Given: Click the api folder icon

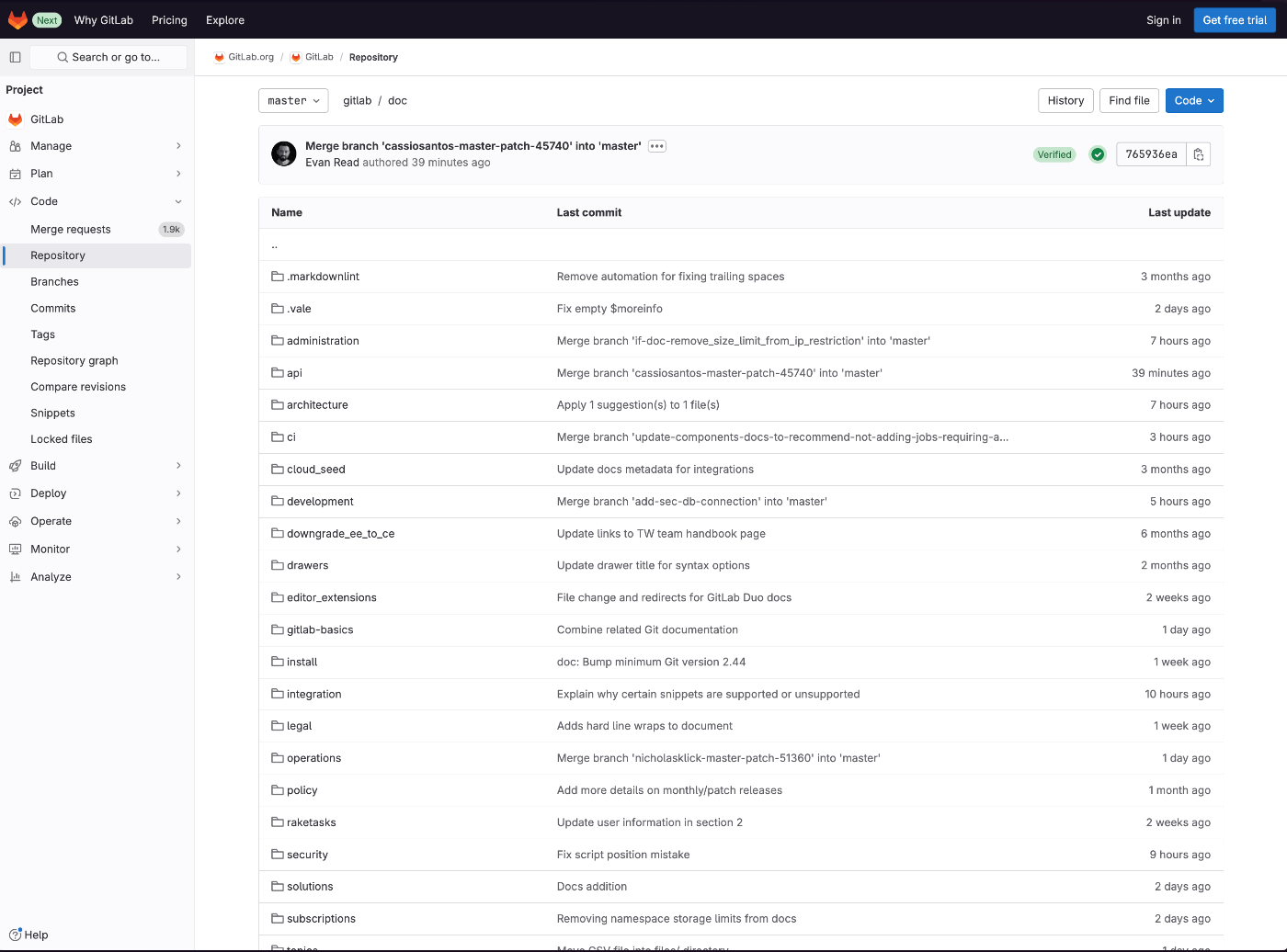Looking at the screenshot, I should 278,373.
